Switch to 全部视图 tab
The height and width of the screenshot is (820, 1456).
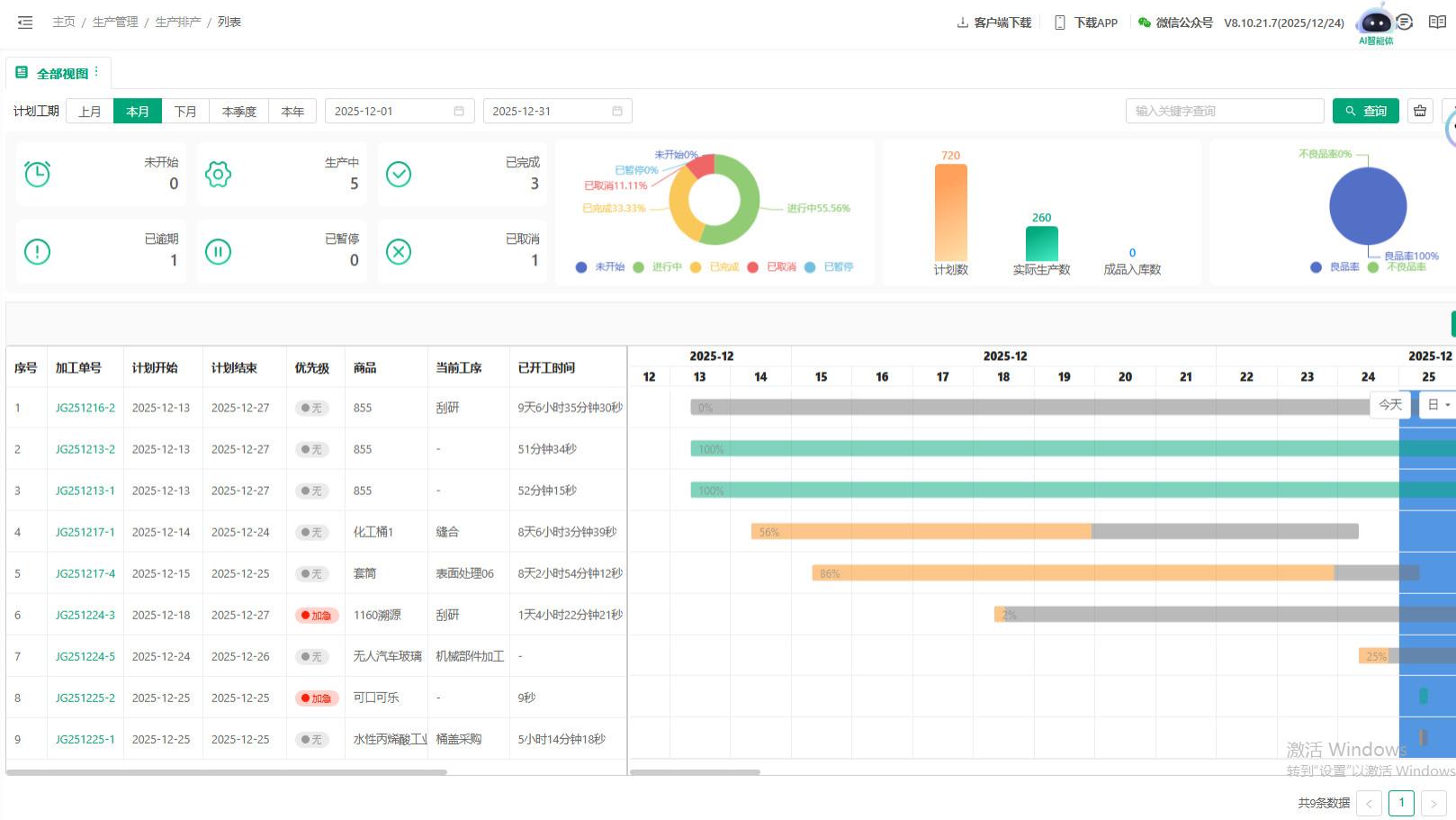(x=58, y=73)
